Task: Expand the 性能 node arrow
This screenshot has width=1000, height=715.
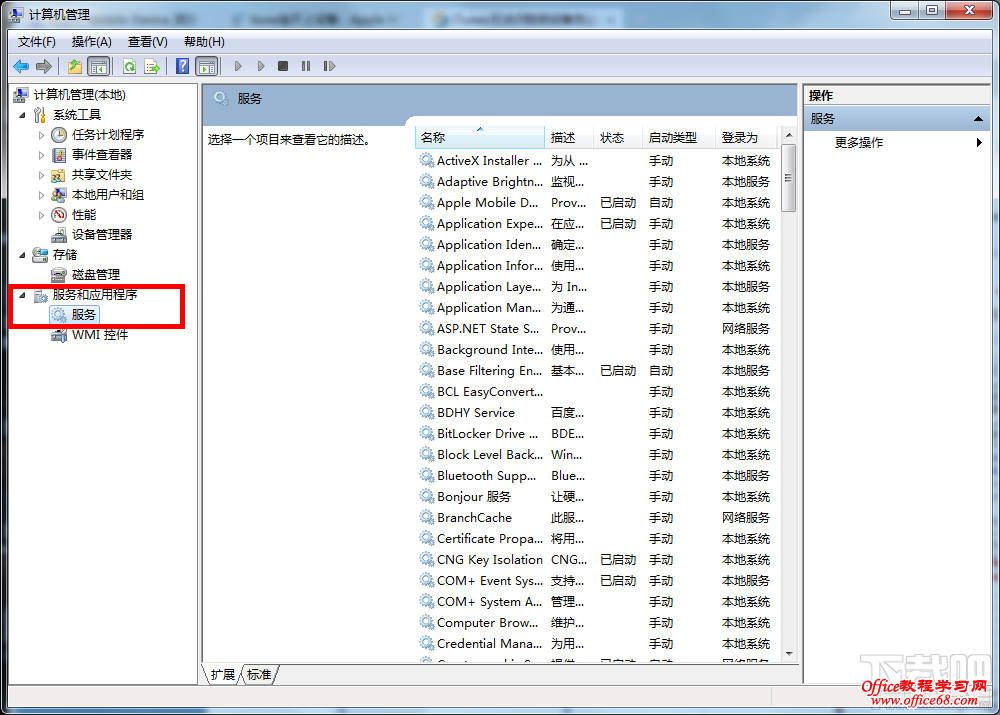Action: 41,215
